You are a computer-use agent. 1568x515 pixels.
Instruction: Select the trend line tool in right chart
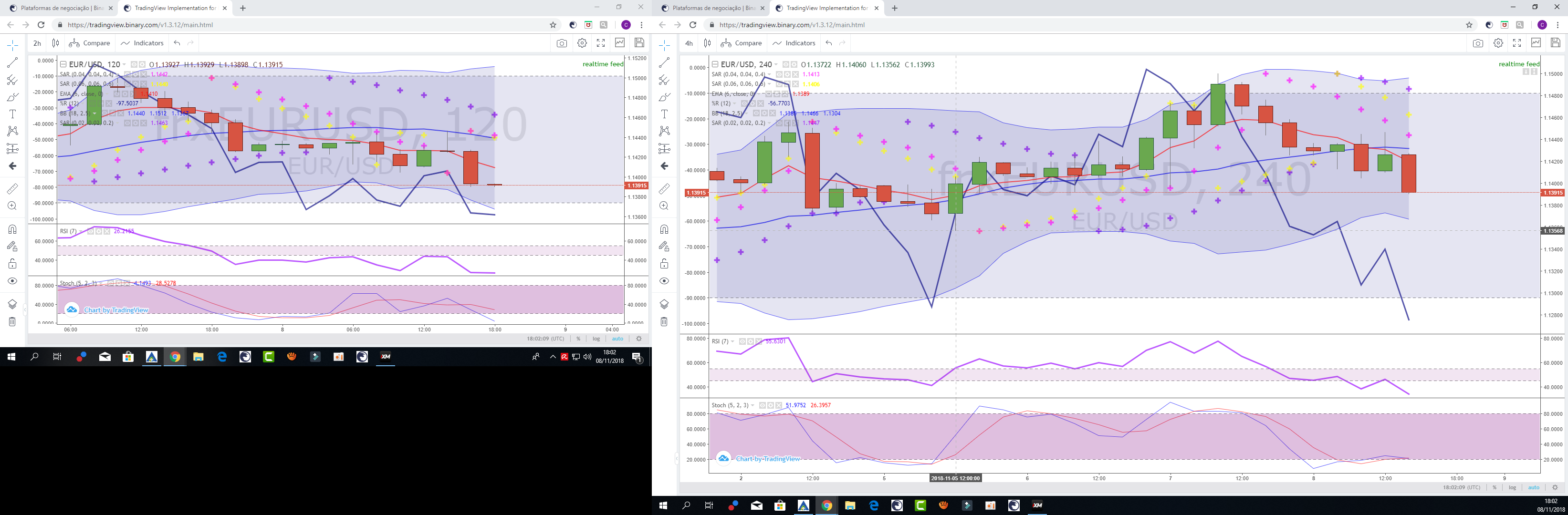(x=664, y=62)
